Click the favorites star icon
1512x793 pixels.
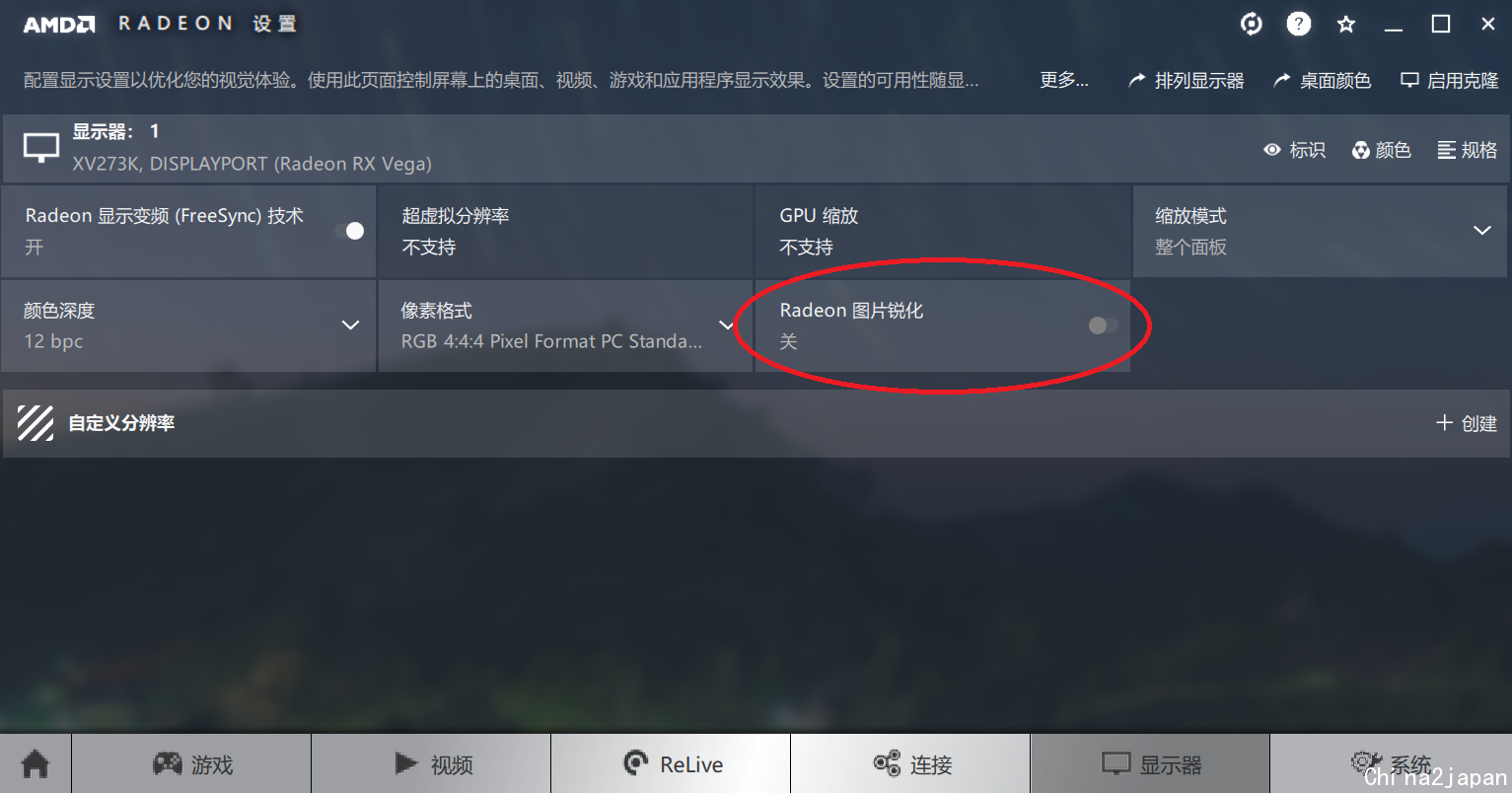pyautogui.click(x=1346, y=24)
